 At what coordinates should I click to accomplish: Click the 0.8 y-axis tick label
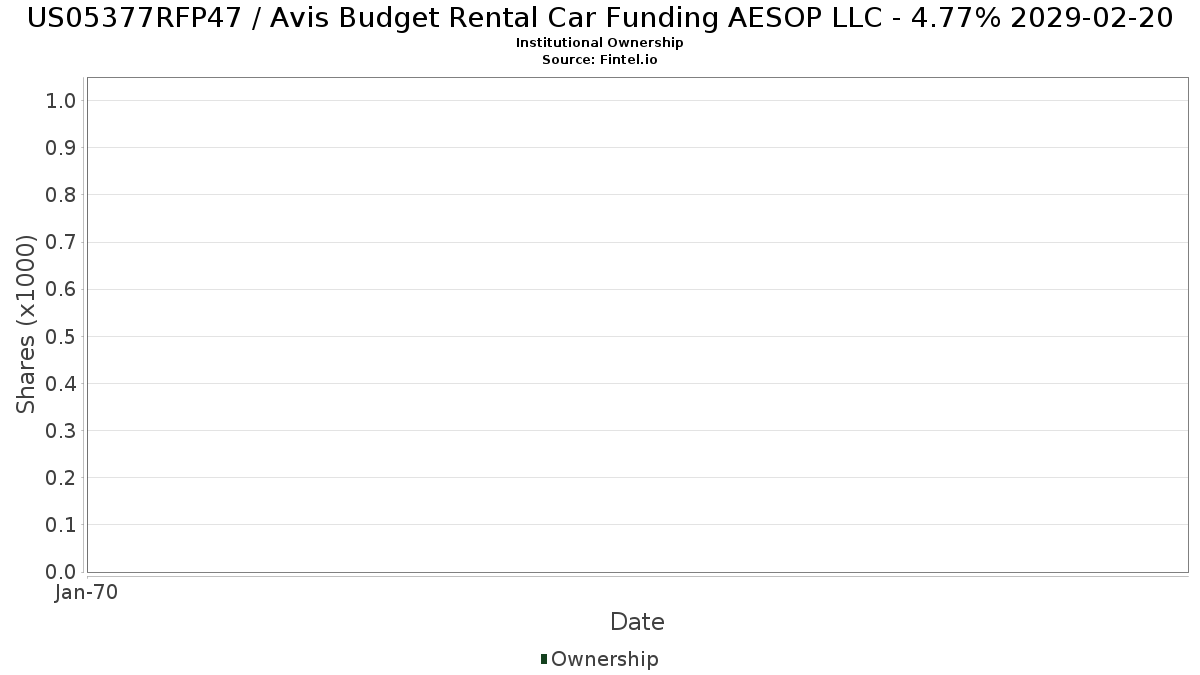point(61,195)
